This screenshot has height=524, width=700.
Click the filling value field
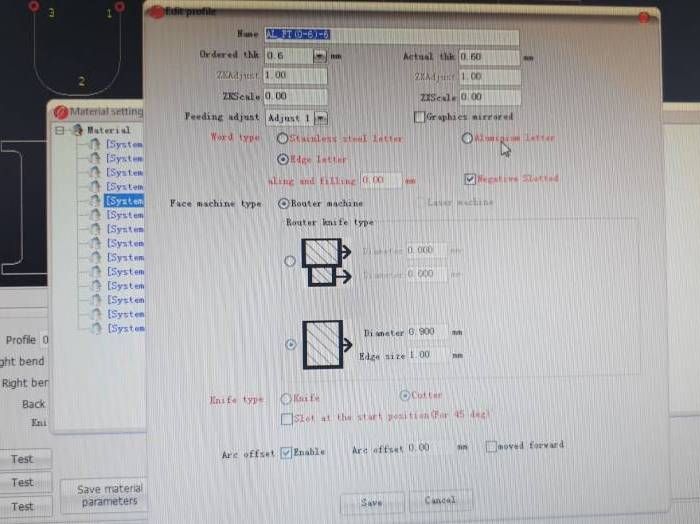tap(381, 180)
